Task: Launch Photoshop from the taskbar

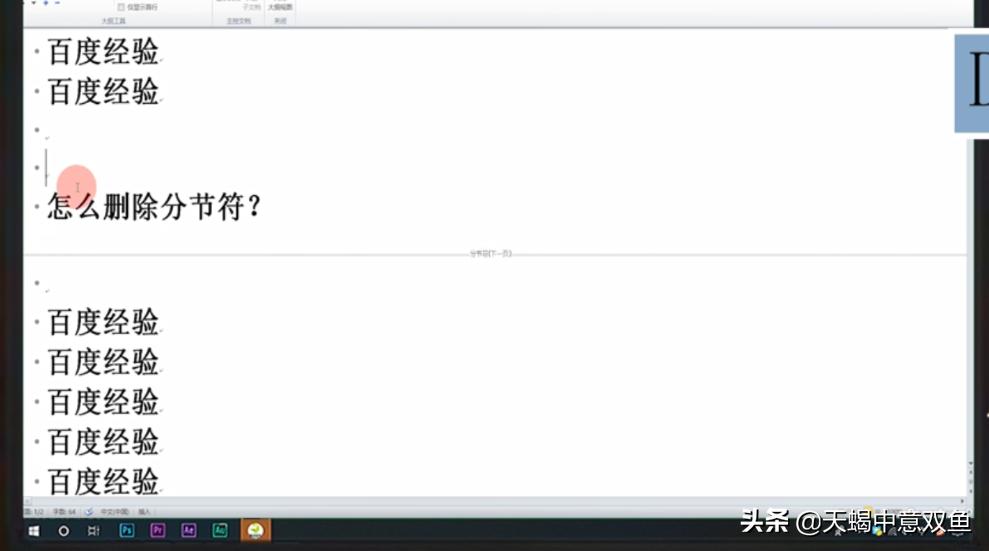Action: pyautogui.click(x=127, y=530)
